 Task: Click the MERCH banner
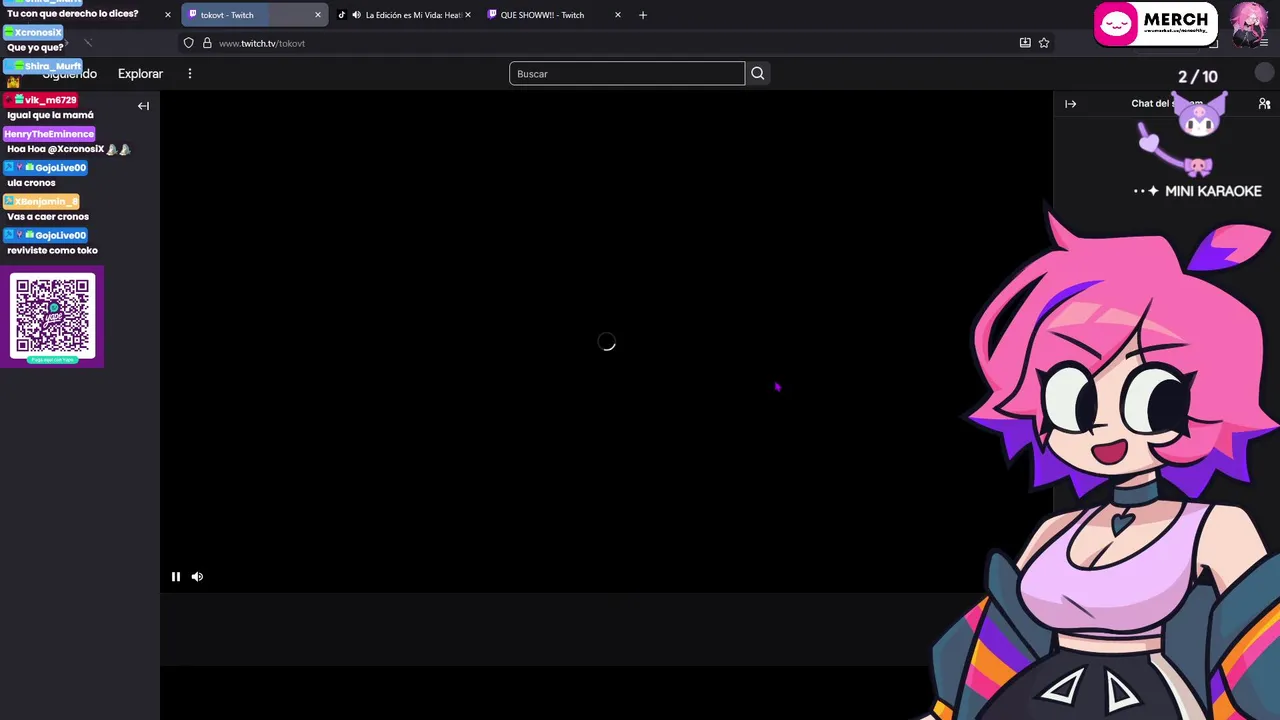point(1155,24)
